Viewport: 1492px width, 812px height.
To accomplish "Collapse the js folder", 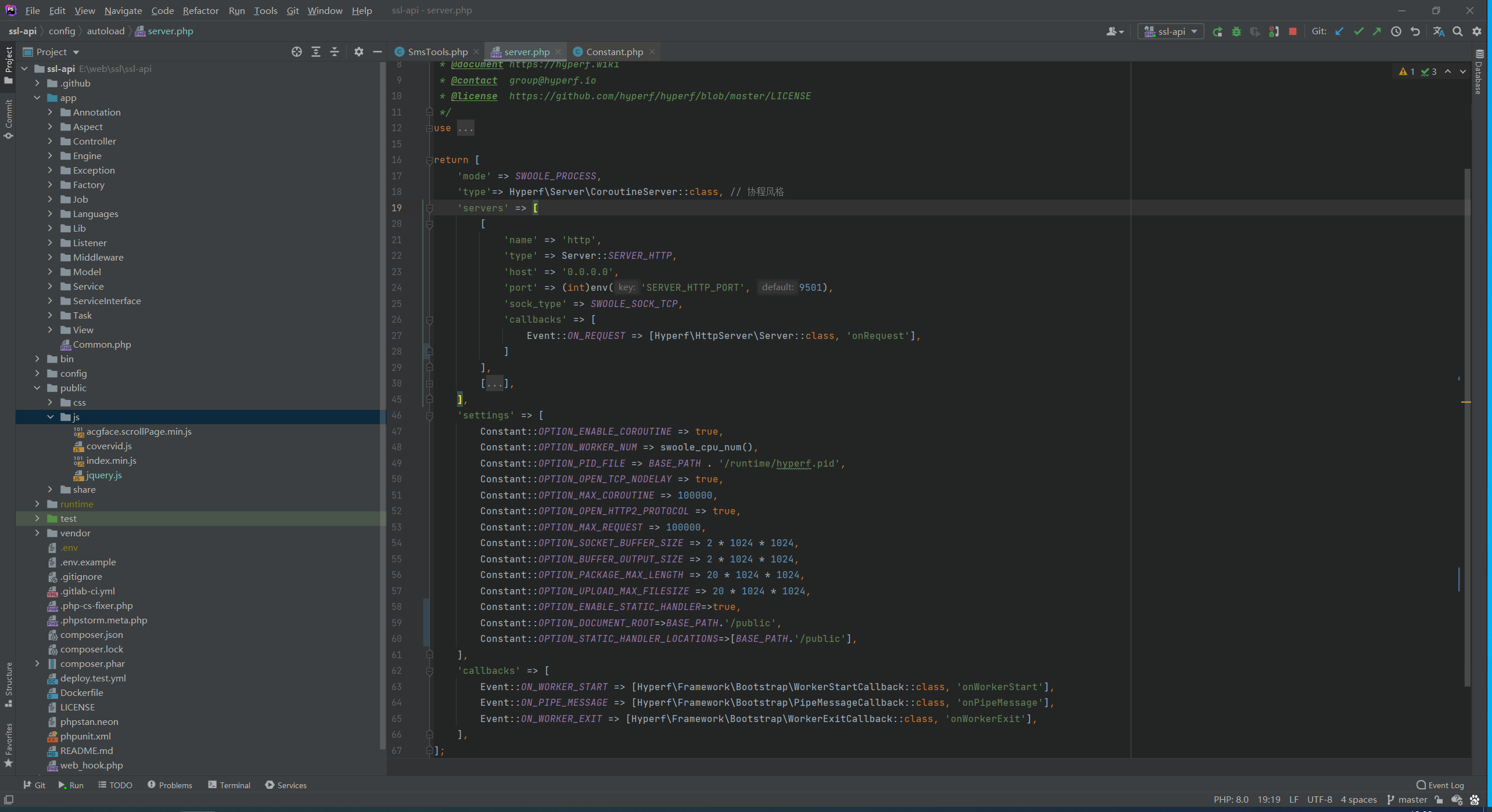I will [x=51, y=417].
